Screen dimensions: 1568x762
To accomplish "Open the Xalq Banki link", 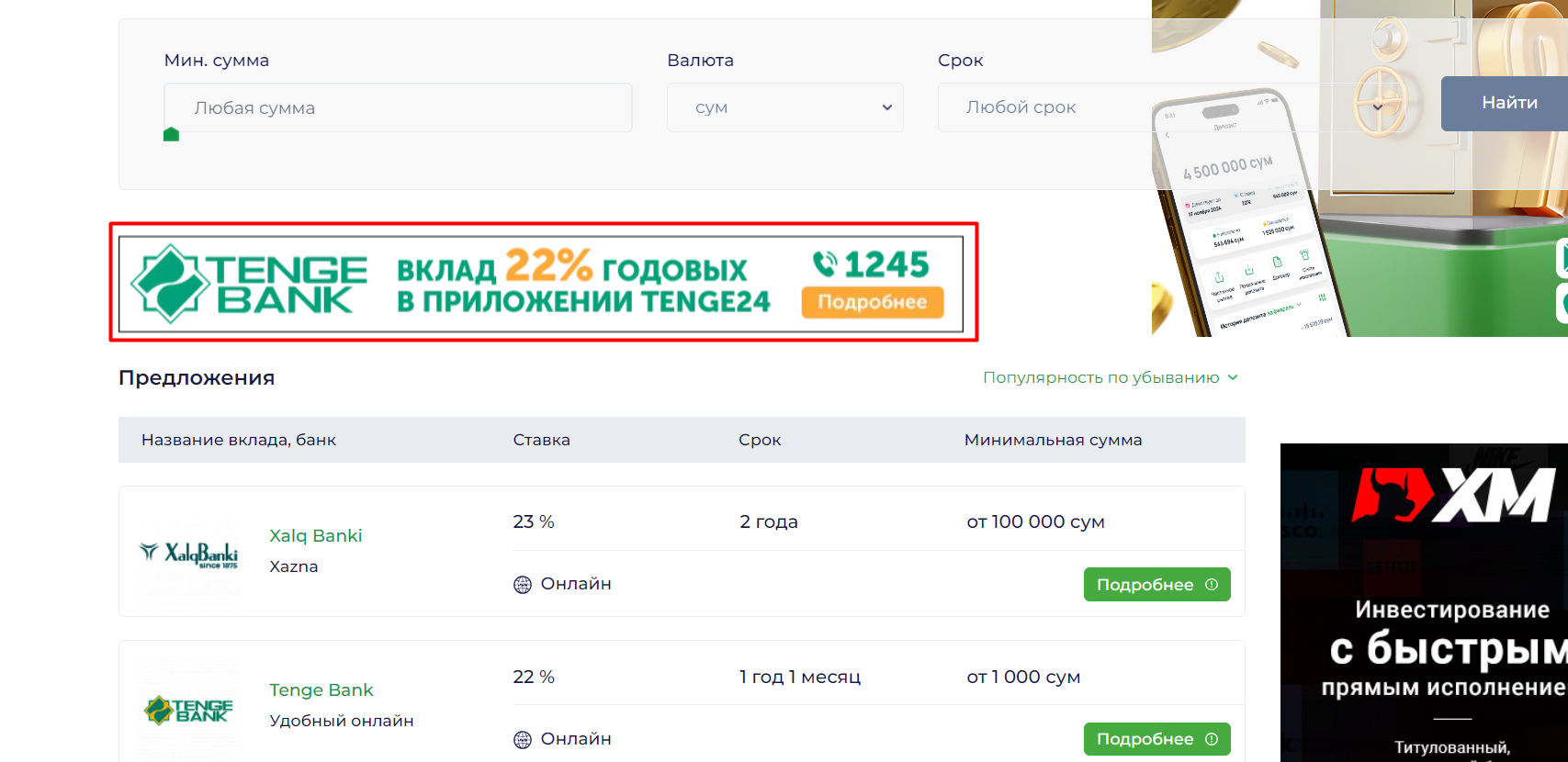I will click(x=316, y=535).
